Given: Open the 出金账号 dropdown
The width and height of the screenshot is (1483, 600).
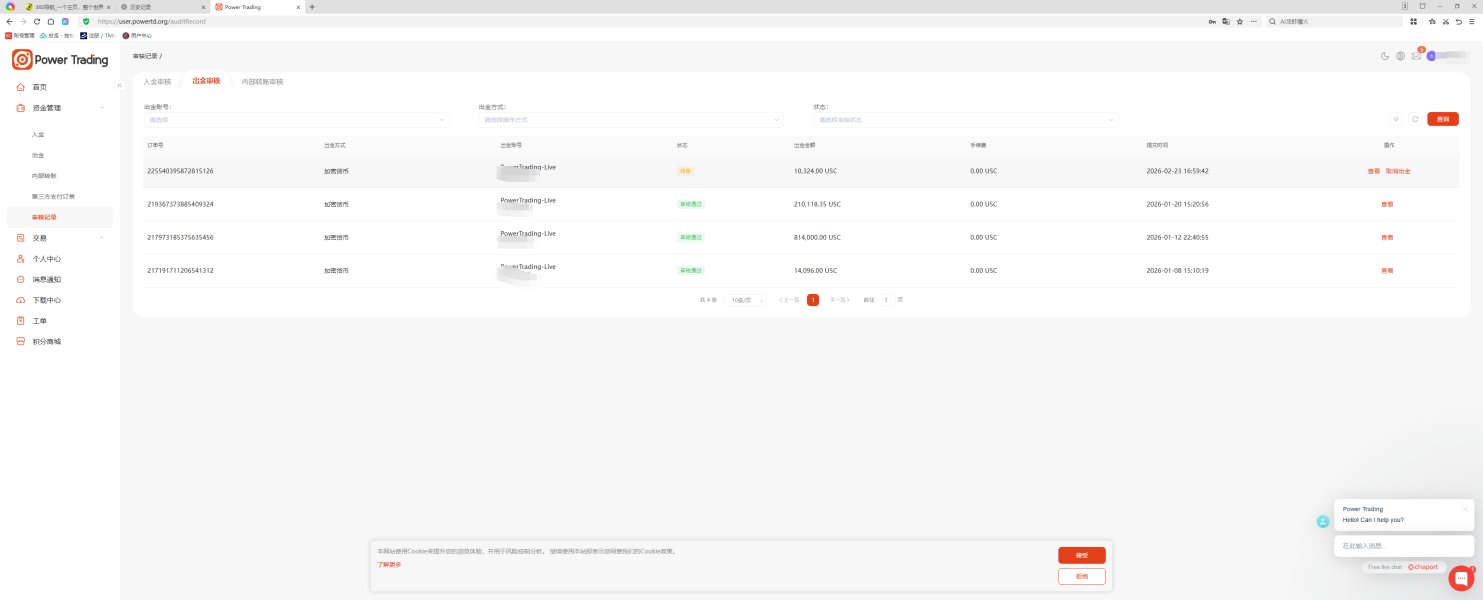Looking at the screenshot, I should coord(296,120).
